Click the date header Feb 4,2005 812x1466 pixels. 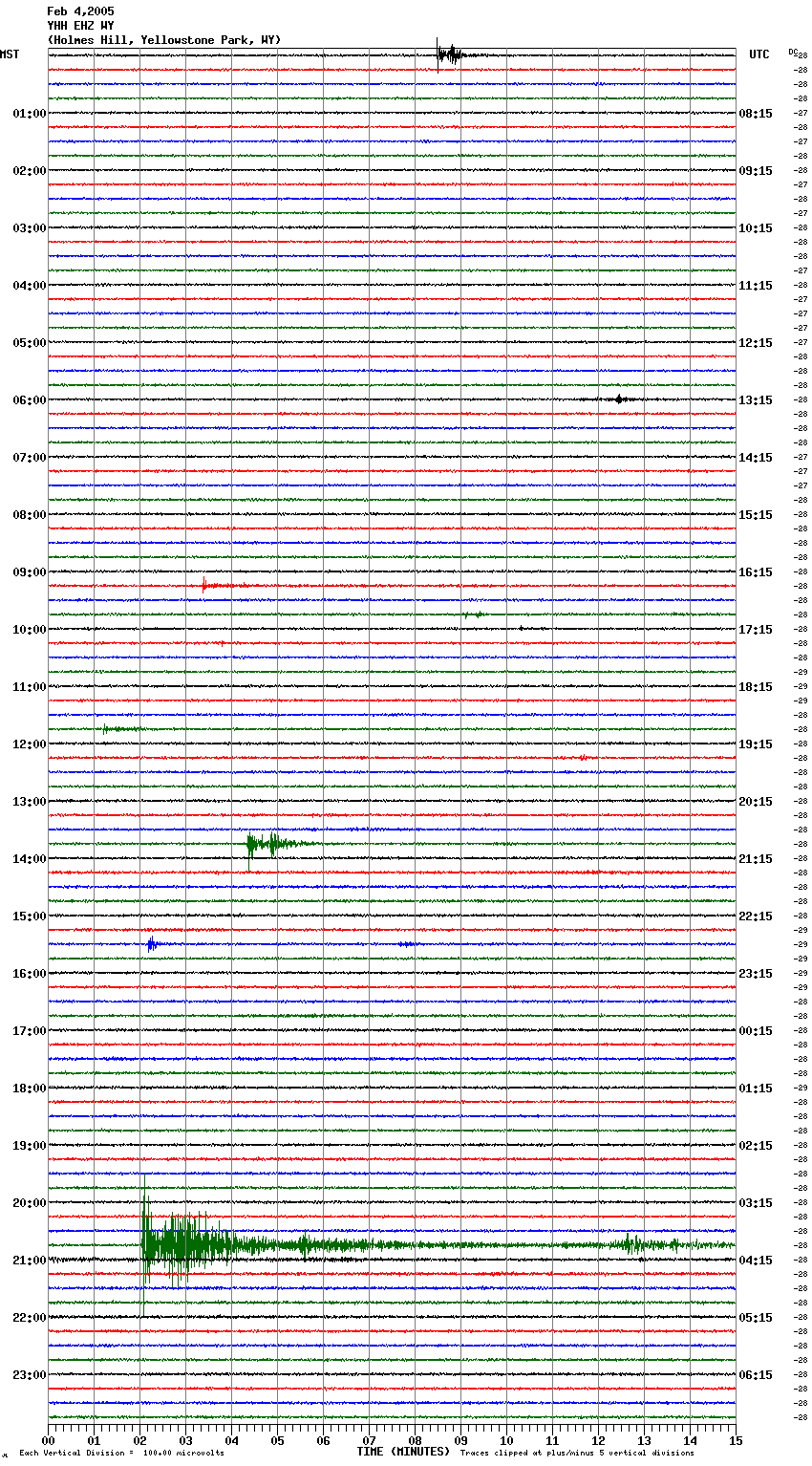[x=80, y=11]
